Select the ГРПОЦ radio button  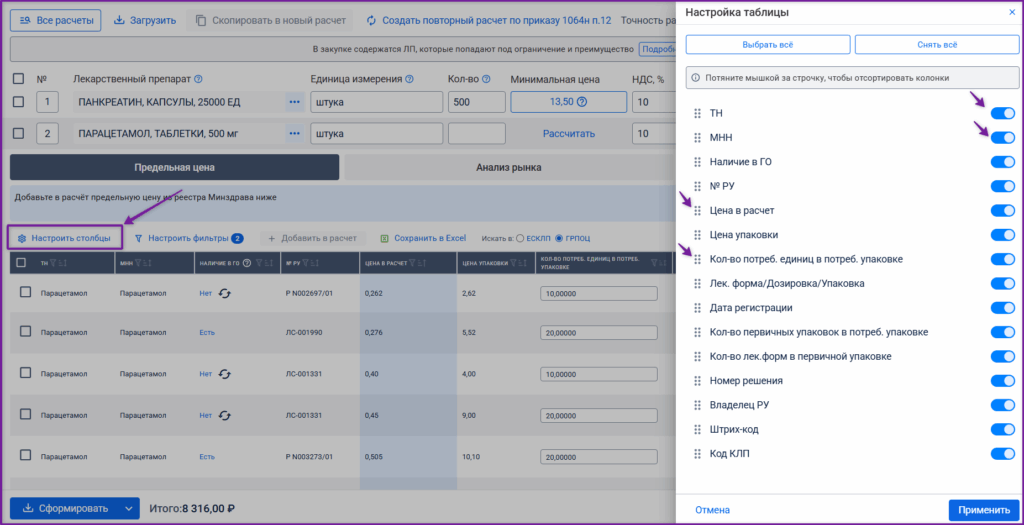coord(558,238)
